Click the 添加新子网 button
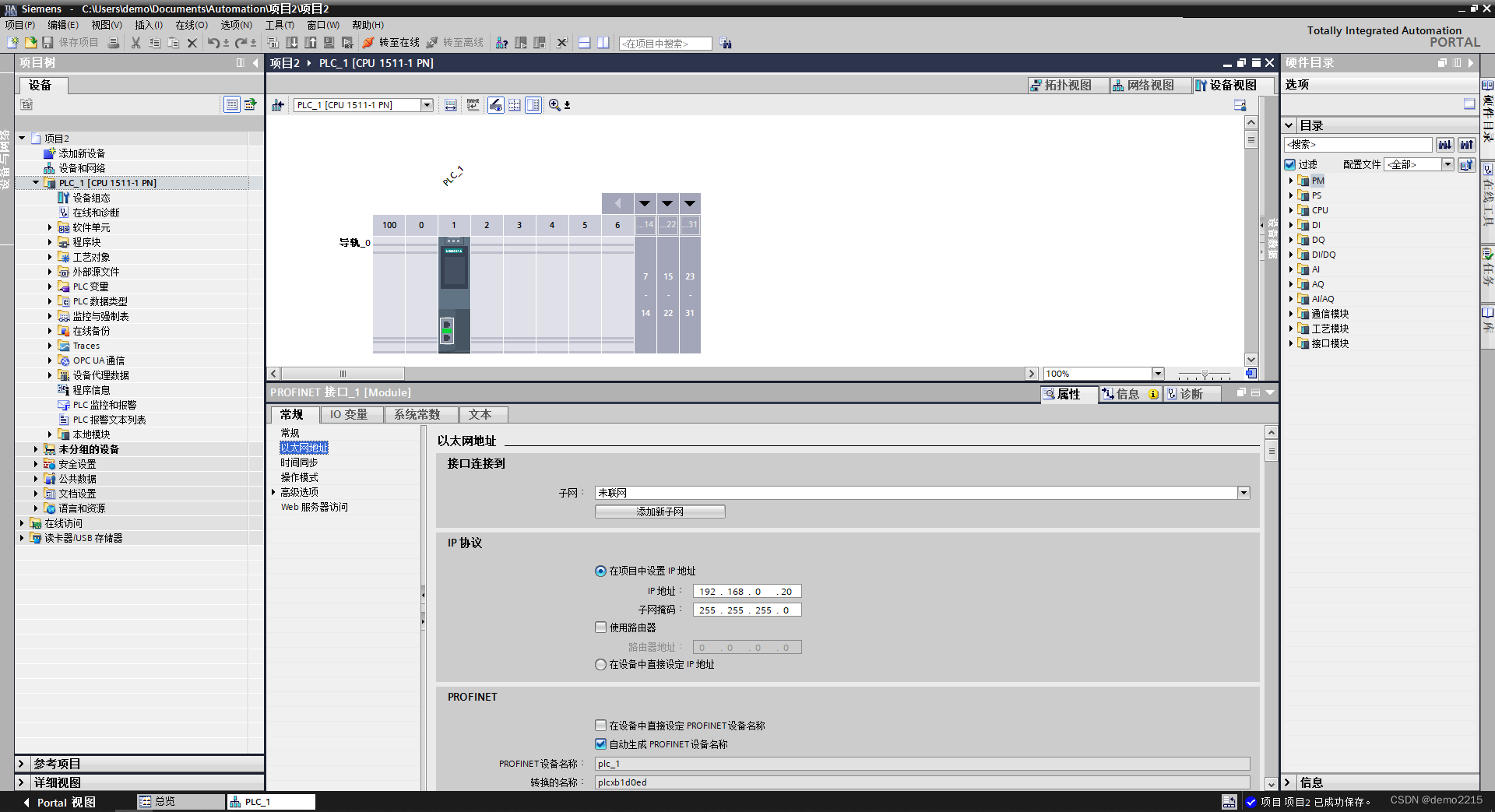This screenshot has width=1495, height=812. click(660, 511)
